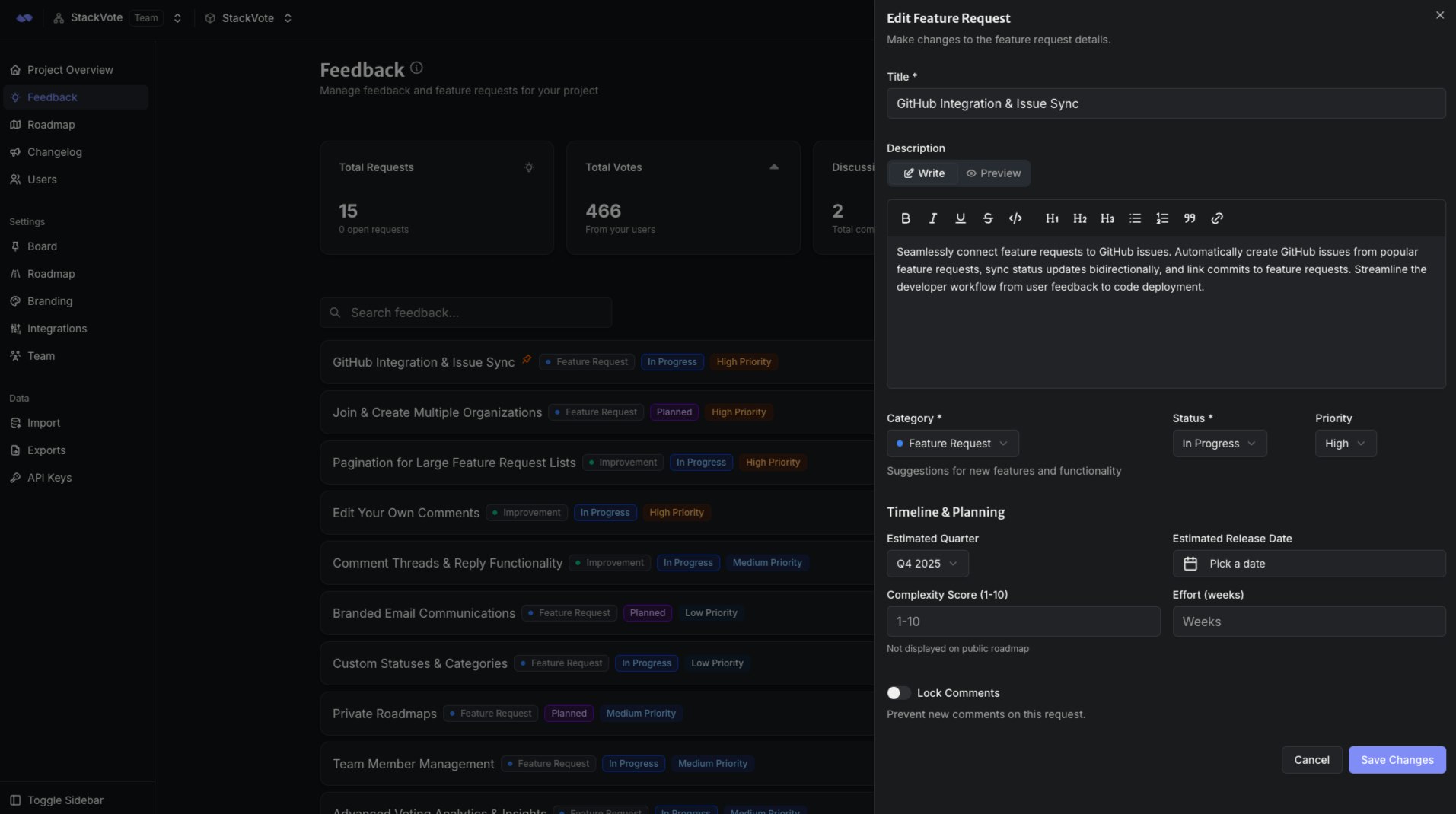Click the Title input field
Viewport: 1456px width, 814px height.
click(1166, 103)
